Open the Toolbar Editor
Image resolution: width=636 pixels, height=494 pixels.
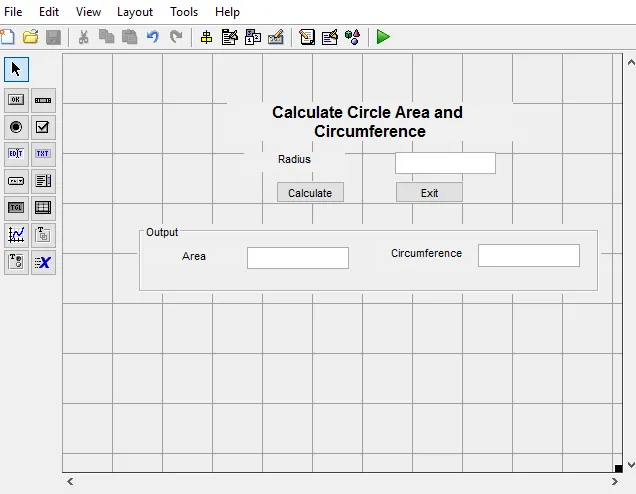click(276, 37)
